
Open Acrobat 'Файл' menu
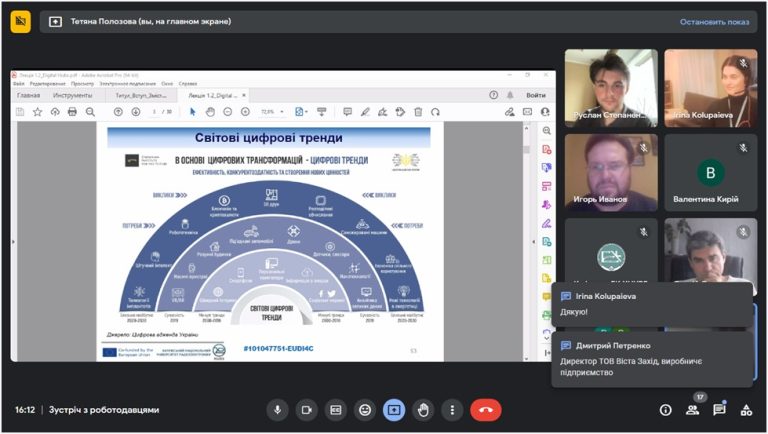tap(19, 84)
